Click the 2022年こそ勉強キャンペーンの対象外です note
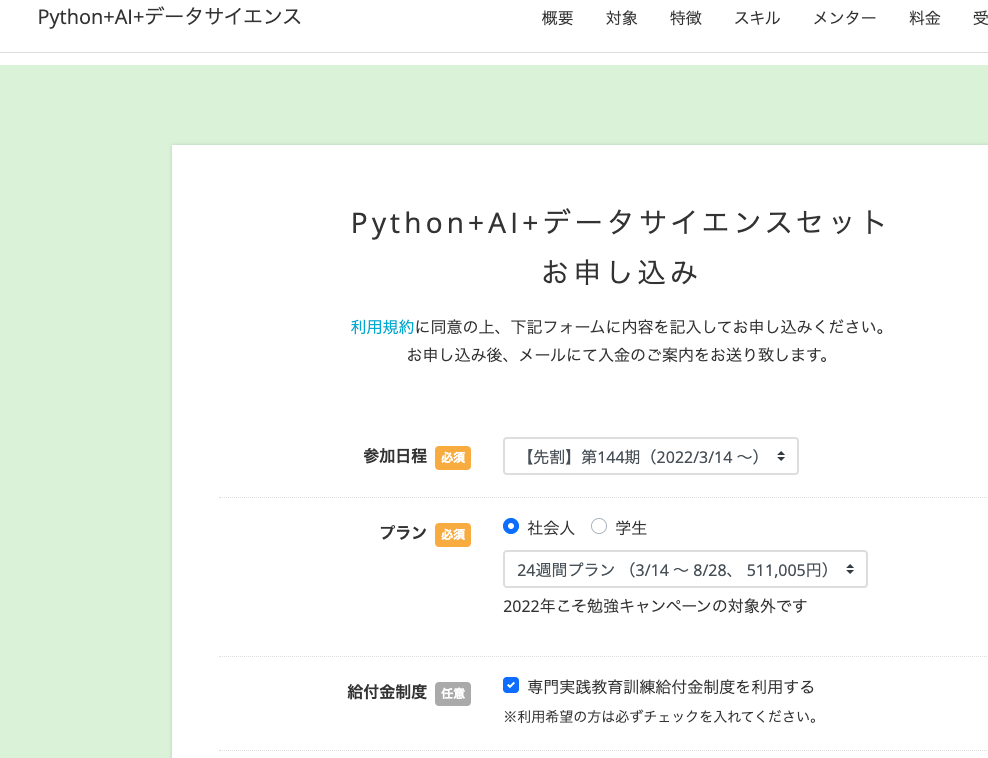This screenshot has width=988, height=758. coord(655,606)
